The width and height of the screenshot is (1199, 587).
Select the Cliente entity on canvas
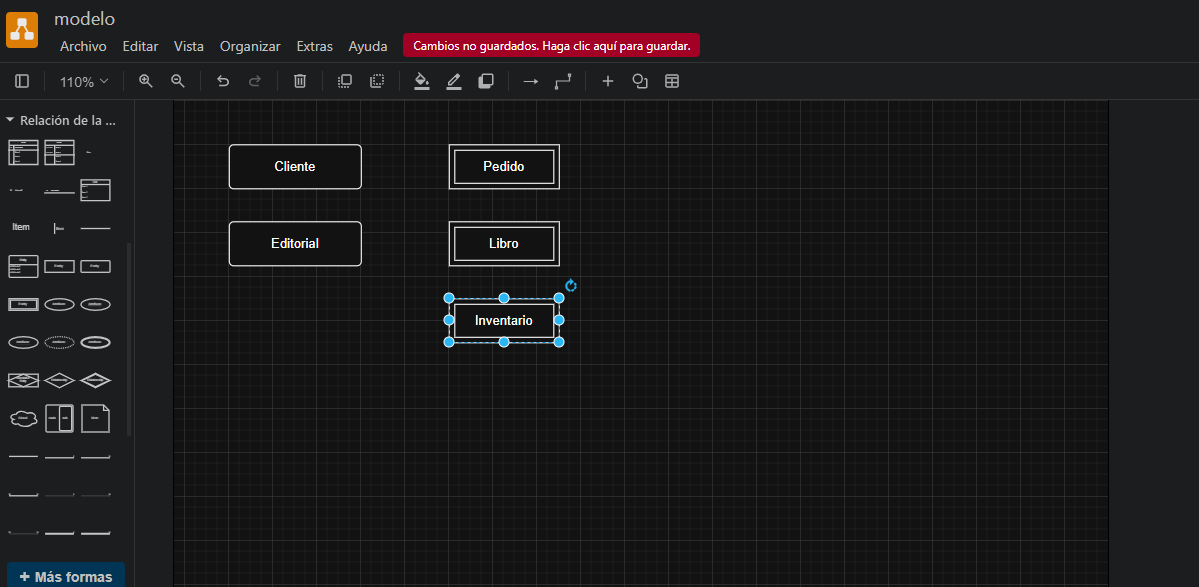(x=295, y=167)
